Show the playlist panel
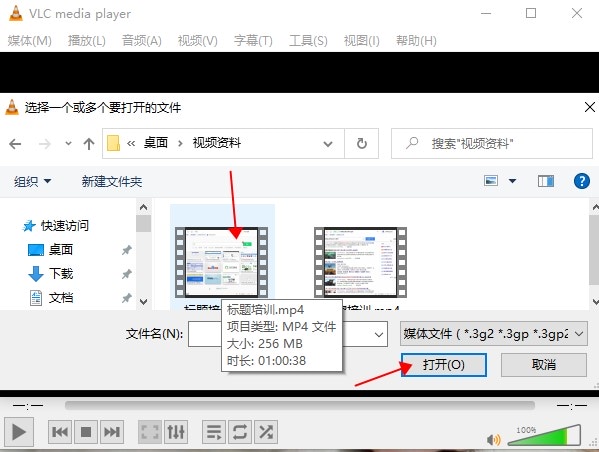This screenshot has height=452, width=599. click(x=214, y=432)
